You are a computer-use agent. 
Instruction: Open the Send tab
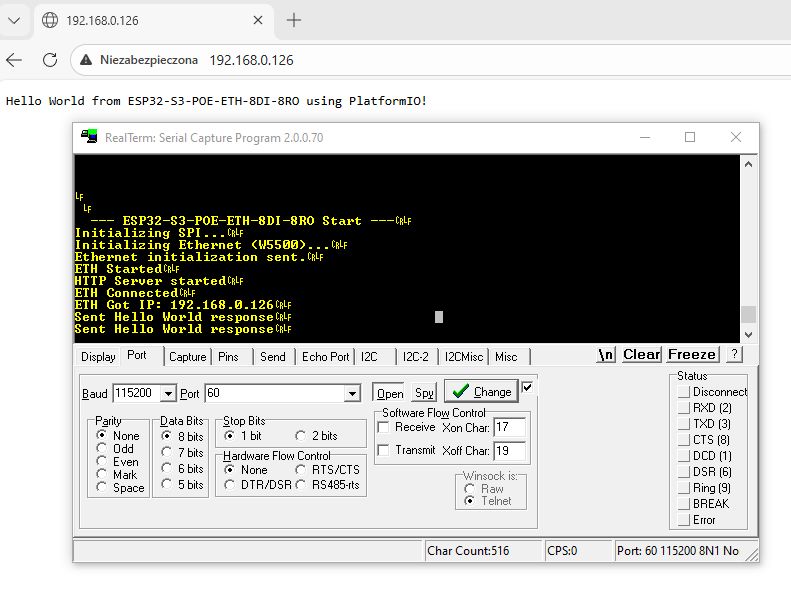click(272, 357)
